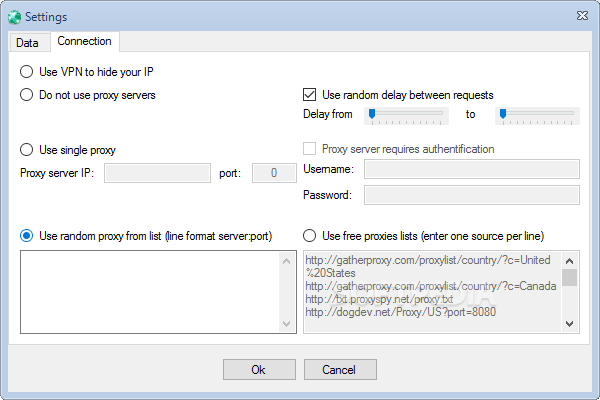Click the Delay 'to' slider handle
Viewport: 600px width, 400px height.
[503, 115]
